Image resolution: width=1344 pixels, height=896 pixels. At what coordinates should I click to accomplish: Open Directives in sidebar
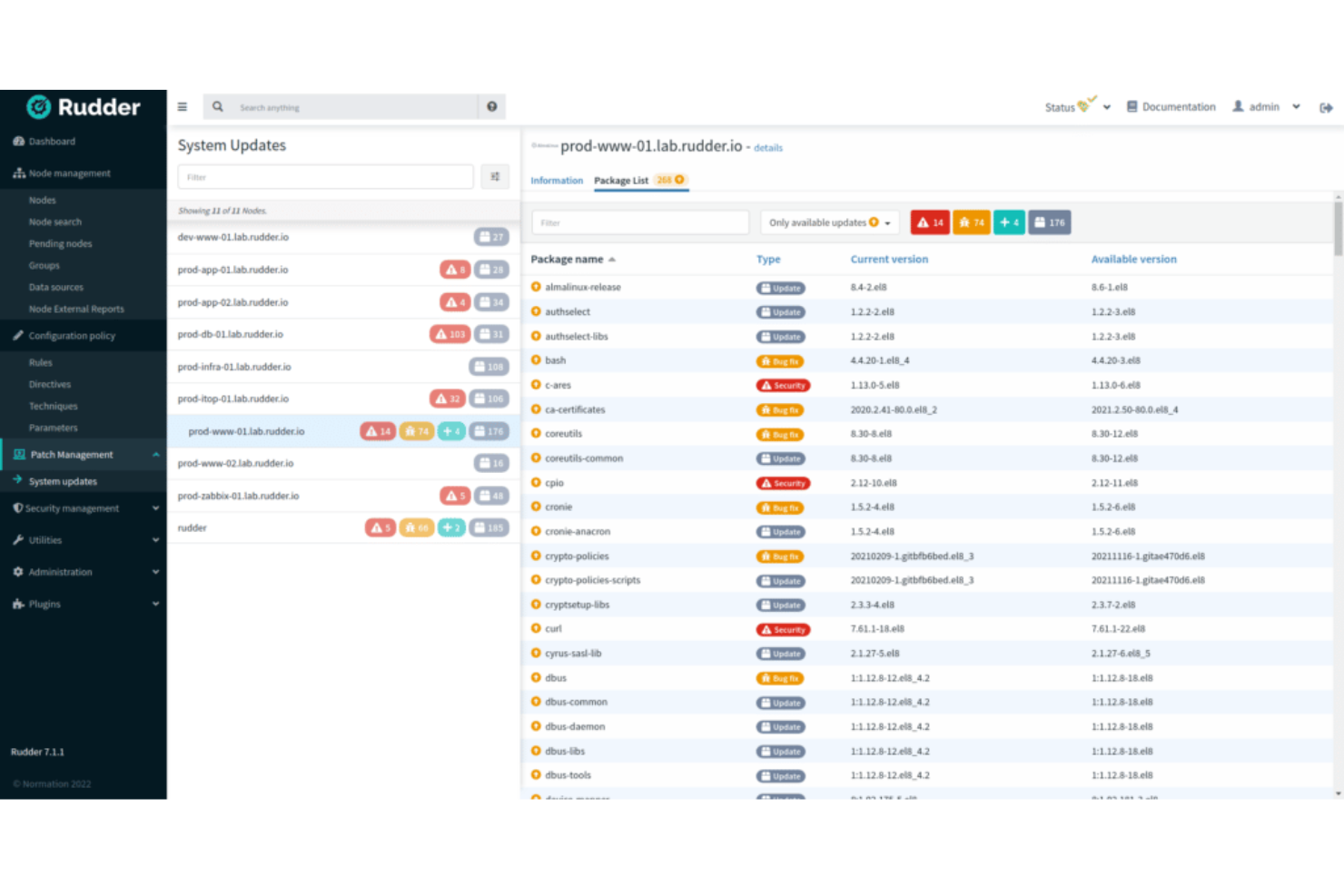click(50, 384)
